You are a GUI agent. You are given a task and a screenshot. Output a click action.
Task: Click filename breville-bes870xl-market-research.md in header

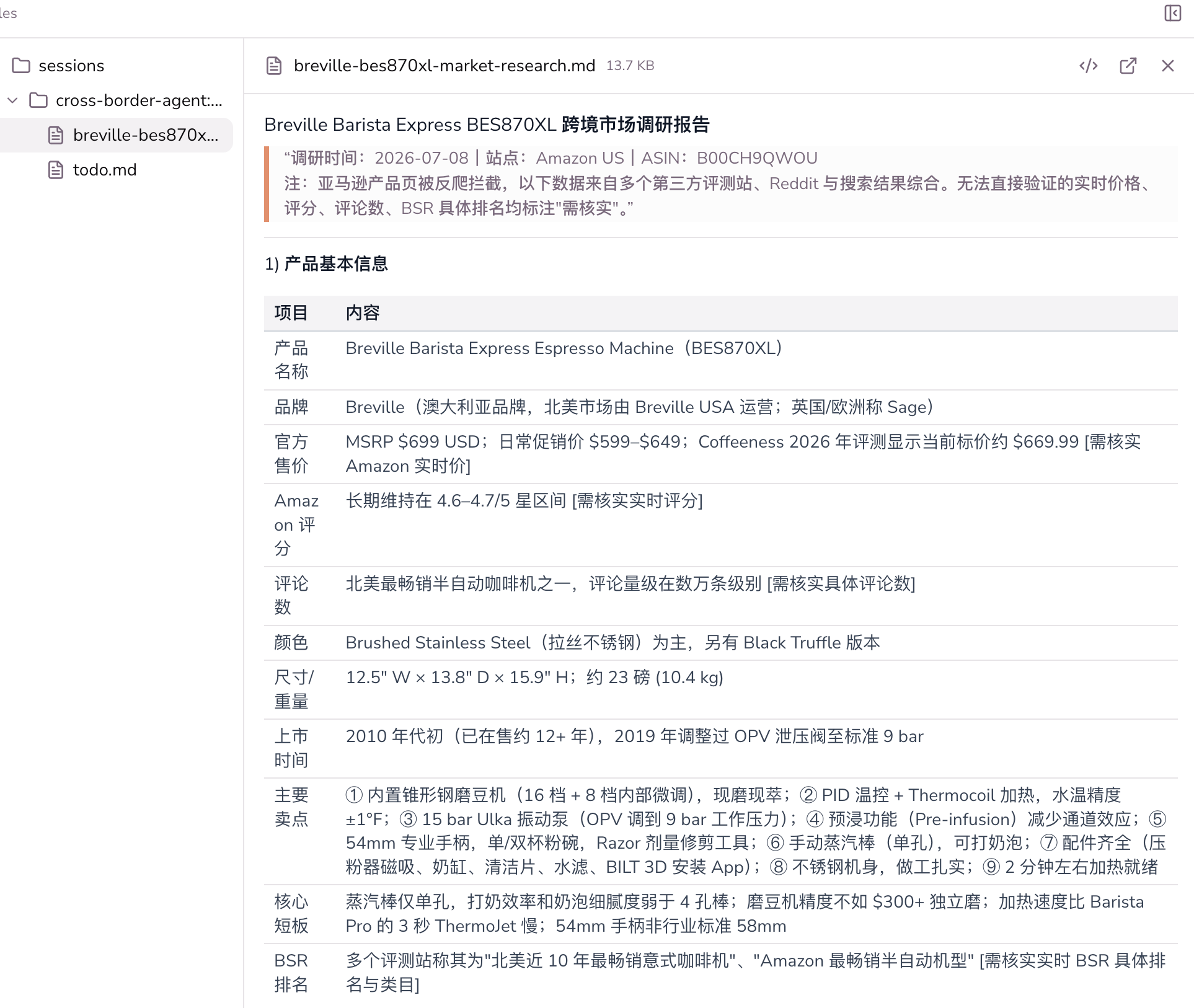444,66
